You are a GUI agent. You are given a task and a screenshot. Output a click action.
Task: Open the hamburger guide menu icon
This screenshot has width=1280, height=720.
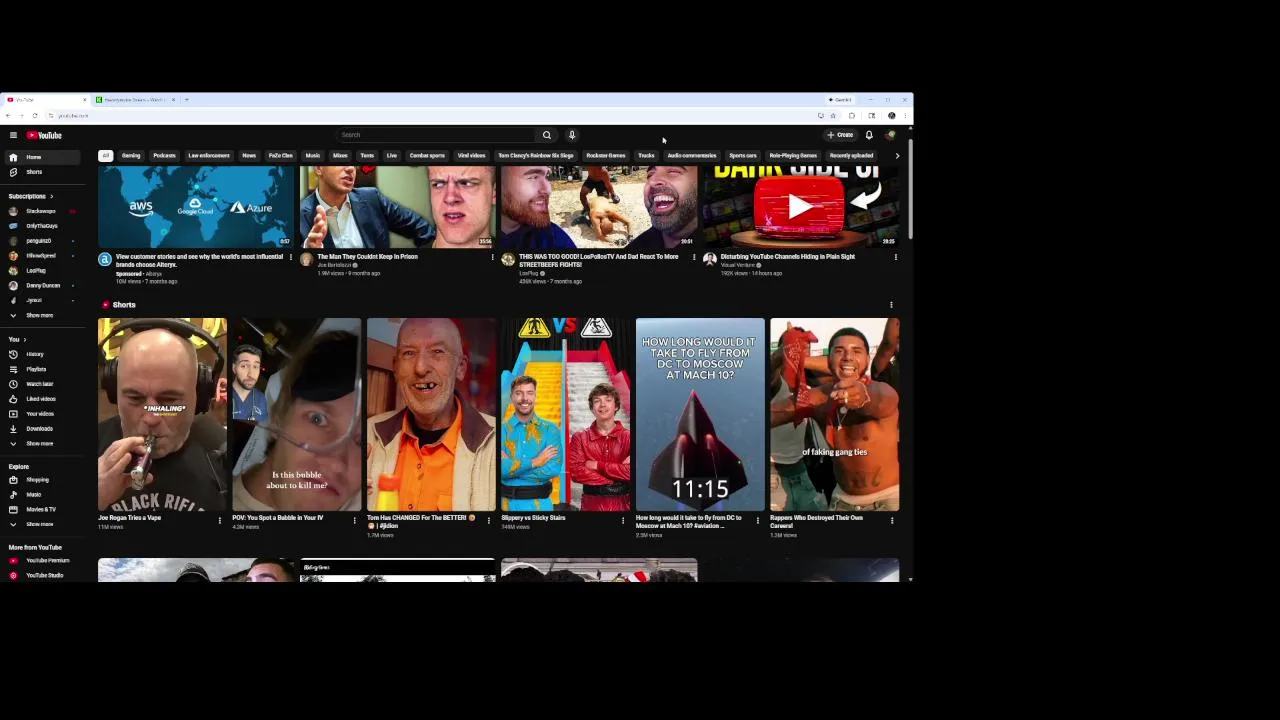click(x=13, y=135)
